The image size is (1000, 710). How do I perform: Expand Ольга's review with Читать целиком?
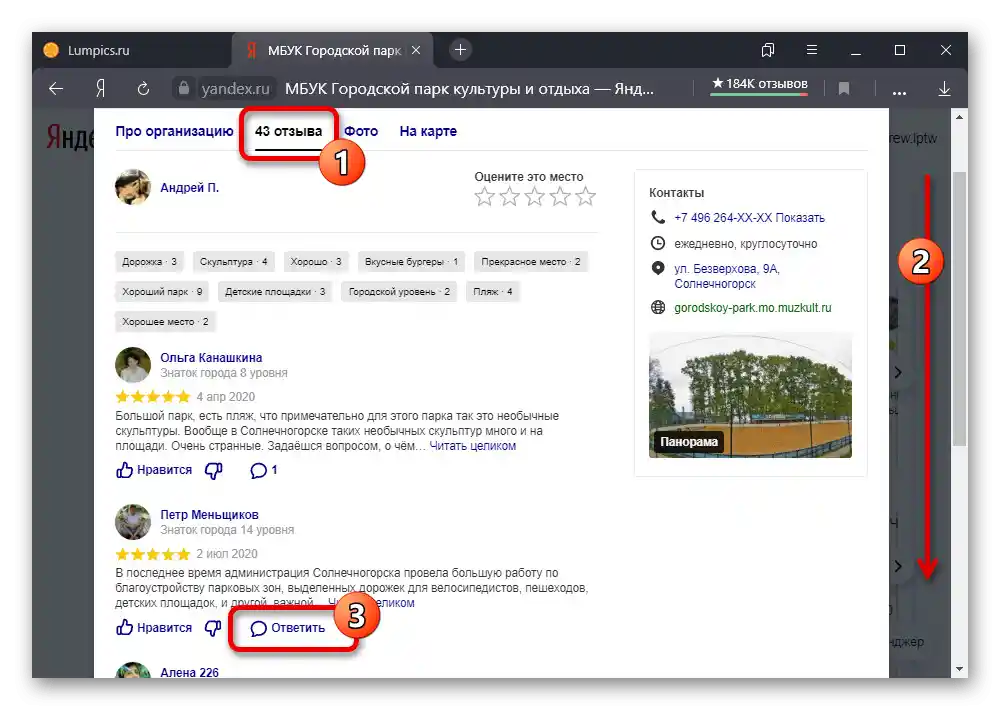click(x=473, y=446)
